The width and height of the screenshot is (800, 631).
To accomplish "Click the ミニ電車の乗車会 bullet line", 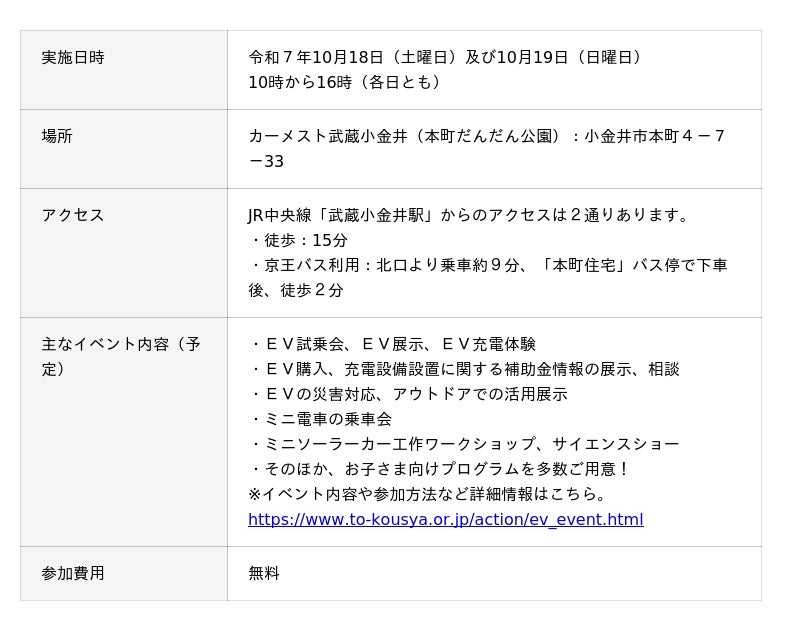I will [x=321, y=419].
